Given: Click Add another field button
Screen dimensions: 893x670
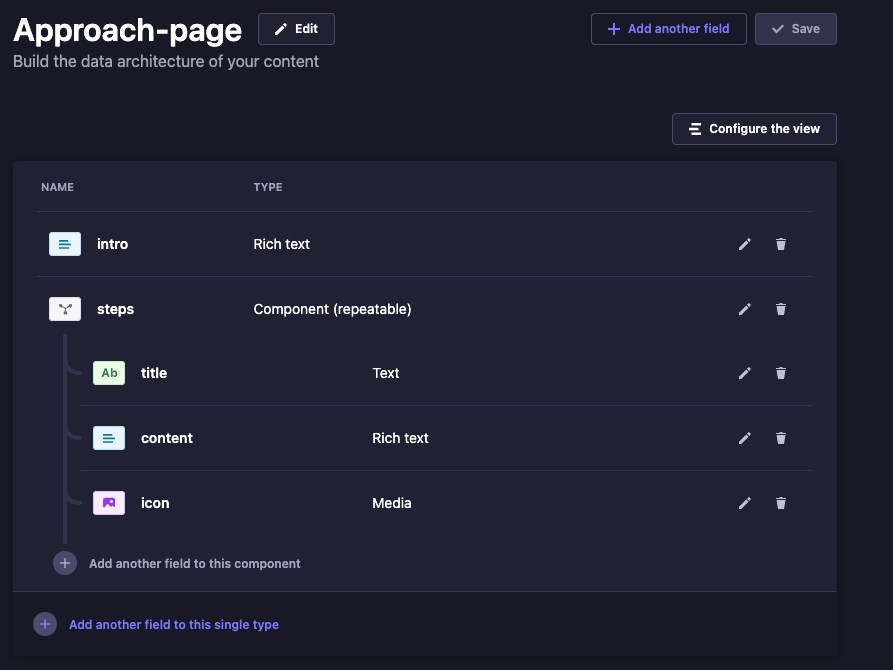Looking at the screenshot, I should point(669,29).
